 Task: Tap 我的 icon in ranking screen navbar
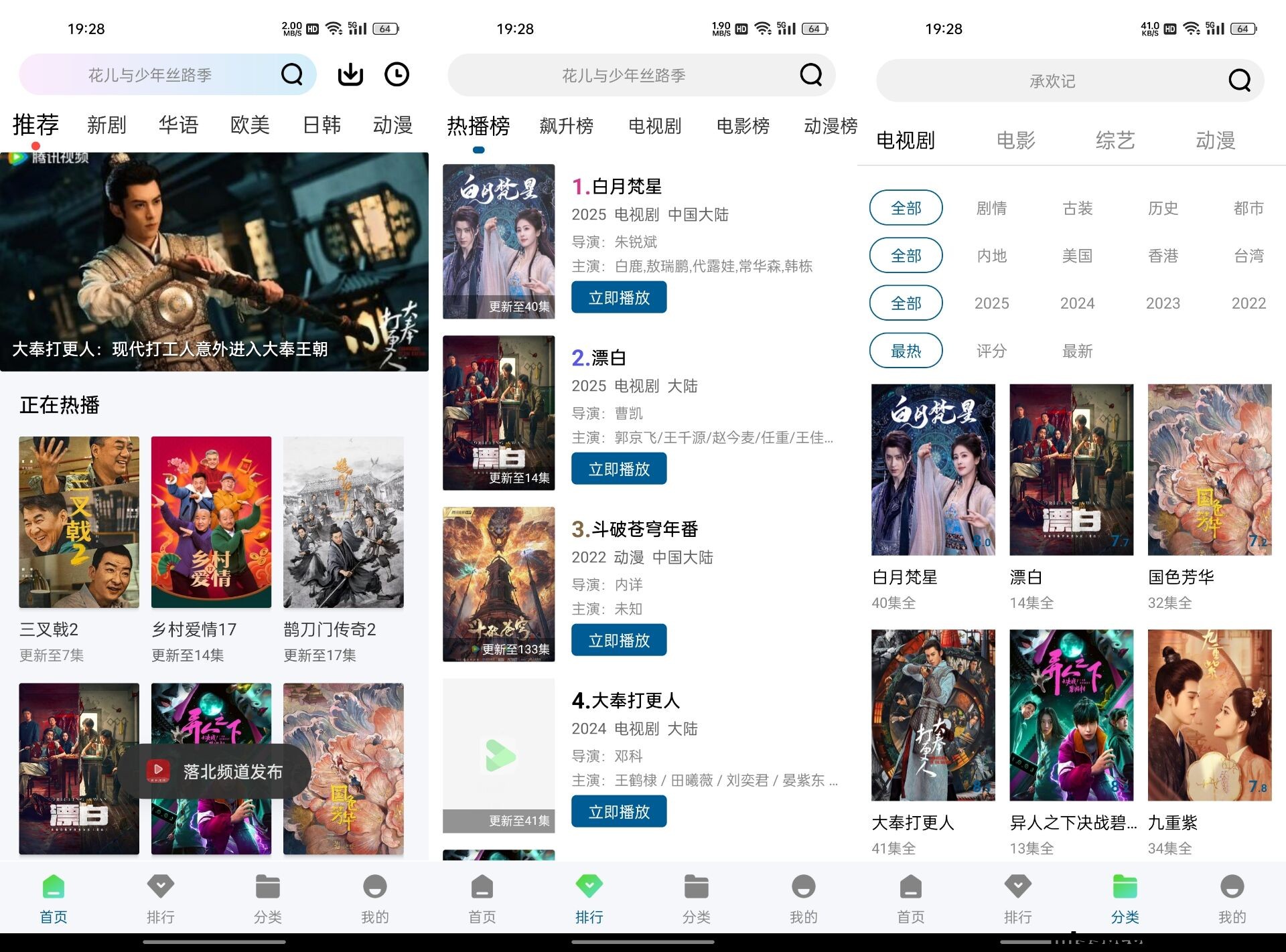(x=804, y=886)
